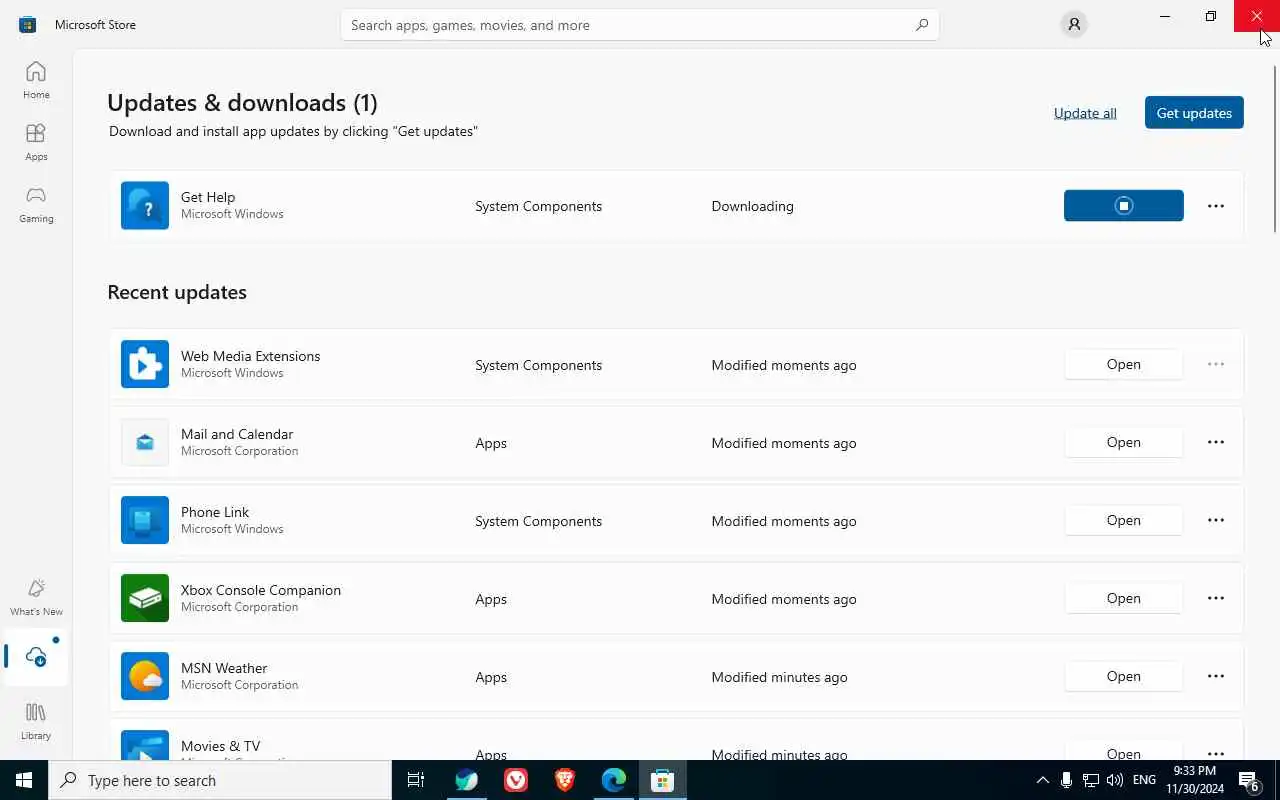The image size is (1280, 800).
Task: Open more options for Phone Link
Action: point(1216,520)
